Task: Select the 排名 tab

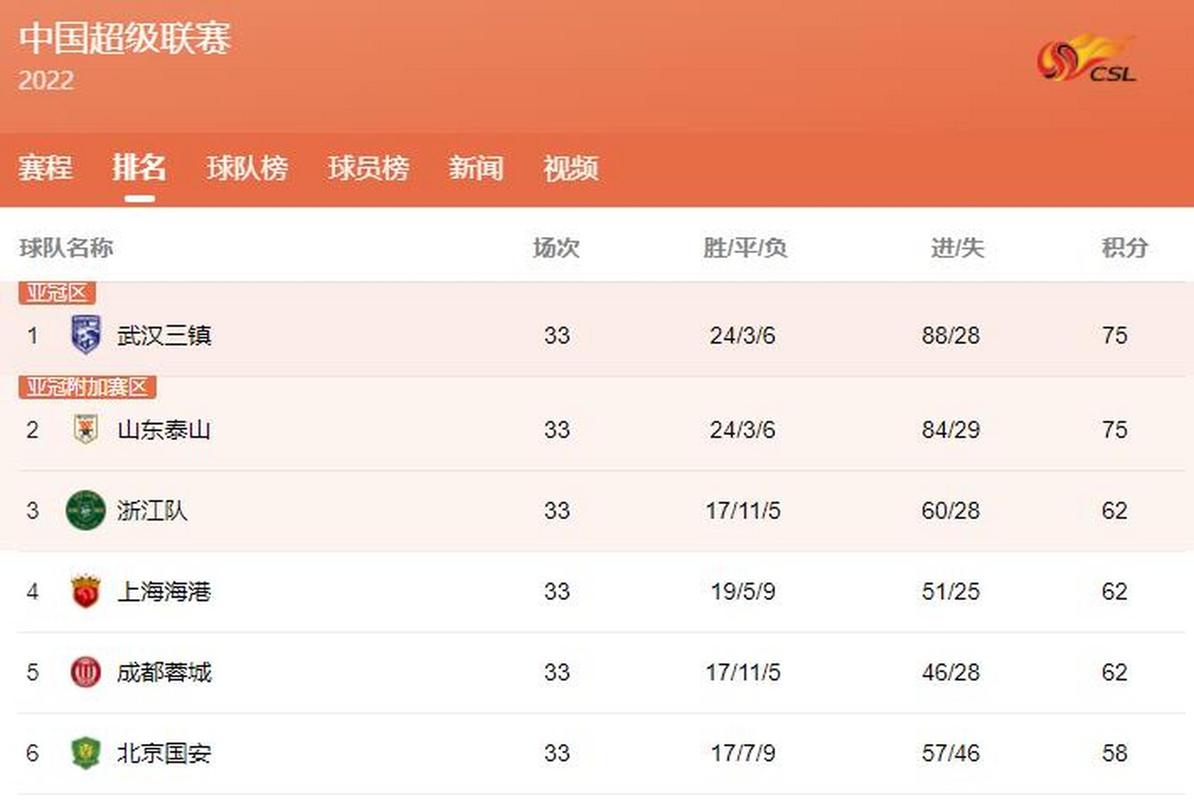Action: point(139,167)
